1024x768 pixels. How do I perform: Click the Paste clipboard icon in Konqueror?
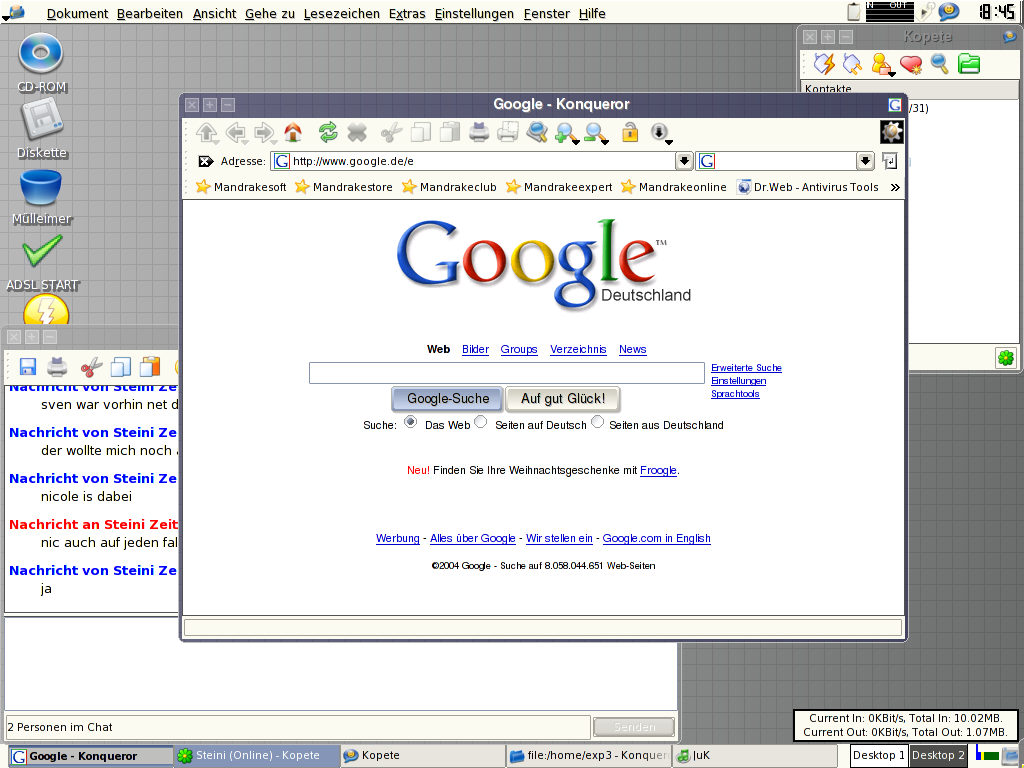[x=449, y=133]
